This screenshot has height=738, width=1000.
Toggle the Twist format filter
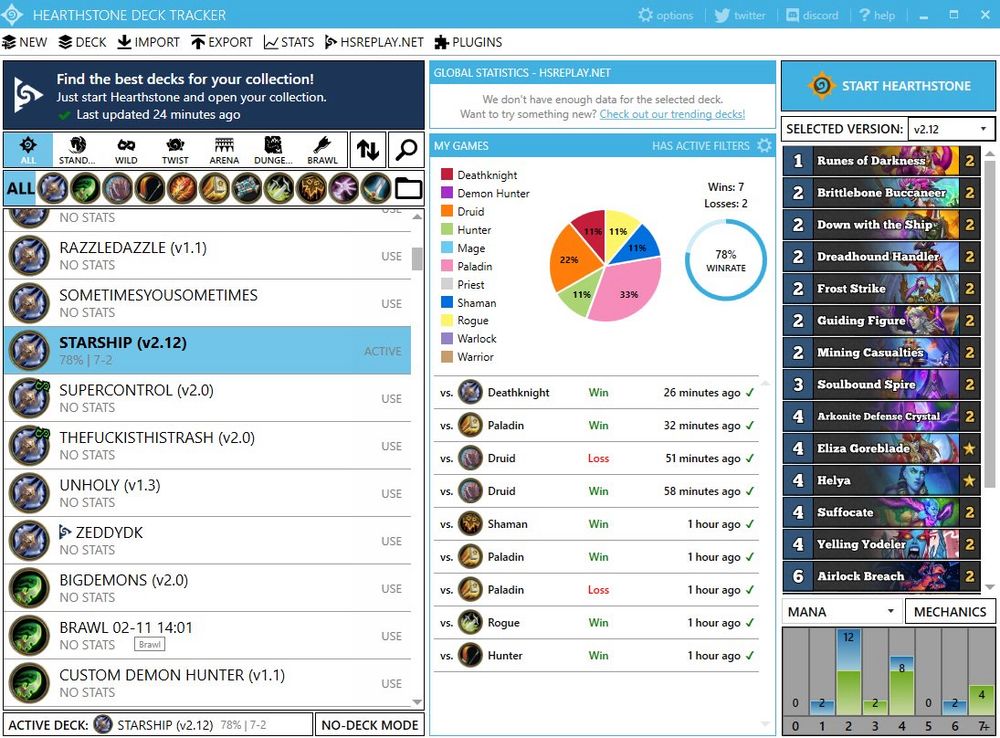coord(175,150)
